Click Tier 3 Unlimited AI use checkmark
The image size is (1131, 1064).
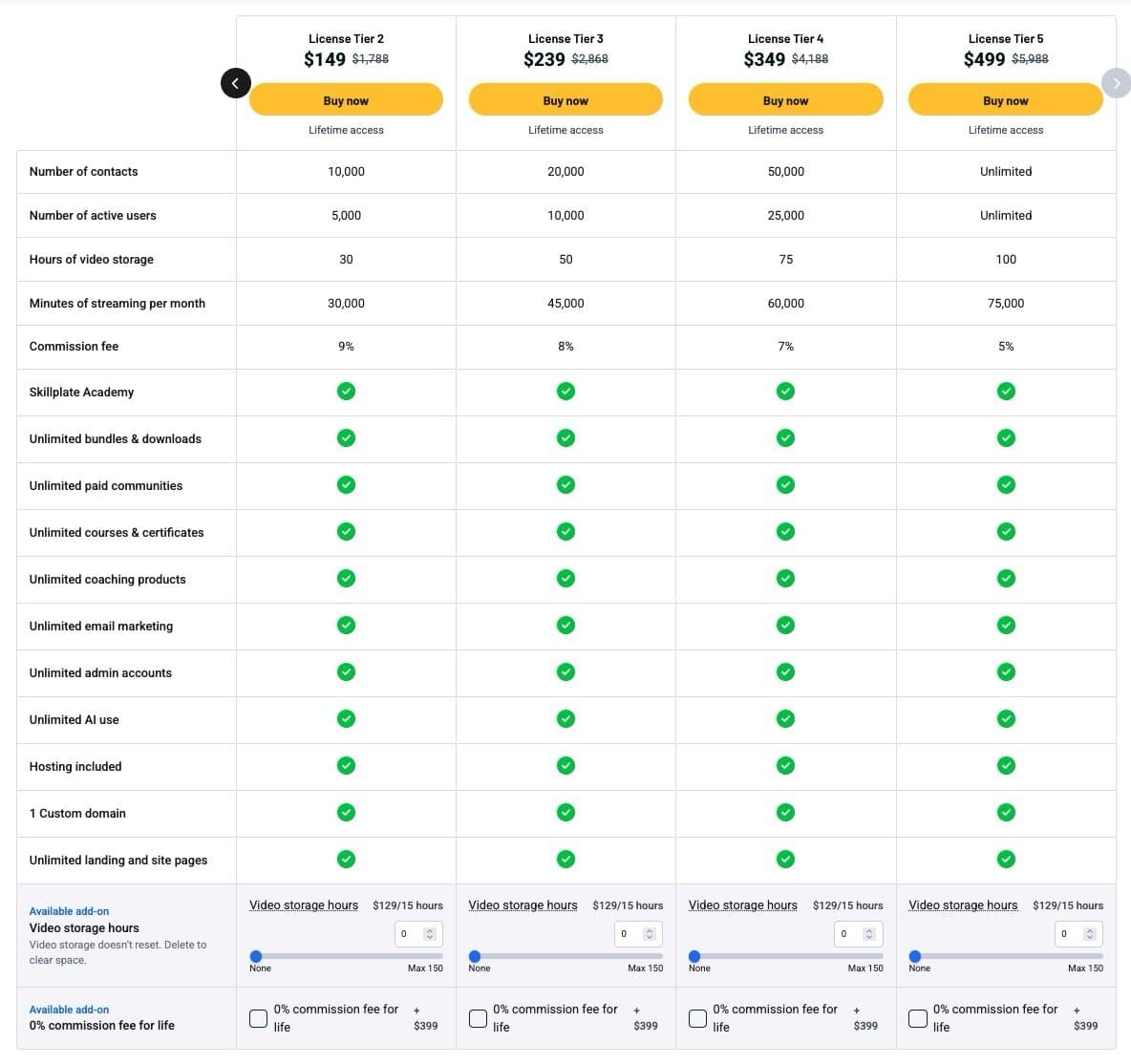tap(565, 719)
